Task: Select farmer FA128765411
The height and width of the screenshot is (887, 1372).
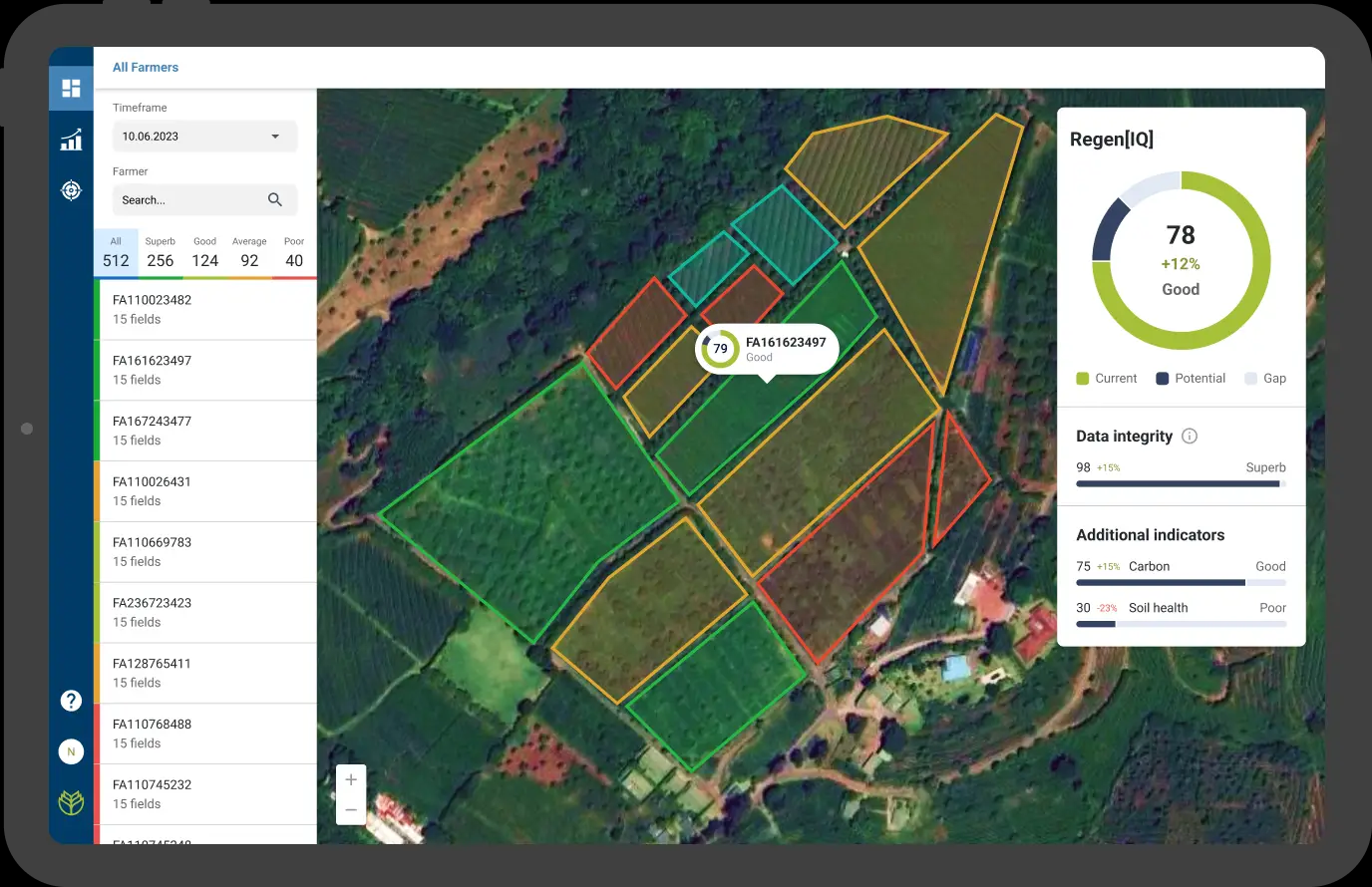Action: pyautogui.click(x=205, y=674)
